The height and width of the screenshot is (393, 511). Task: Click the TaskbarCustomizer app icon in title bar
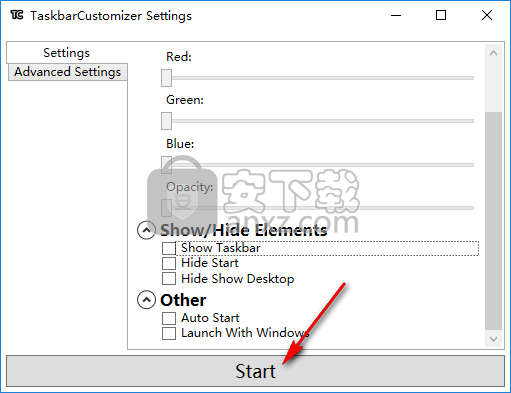pyautogui.click(x=17, y=15)
